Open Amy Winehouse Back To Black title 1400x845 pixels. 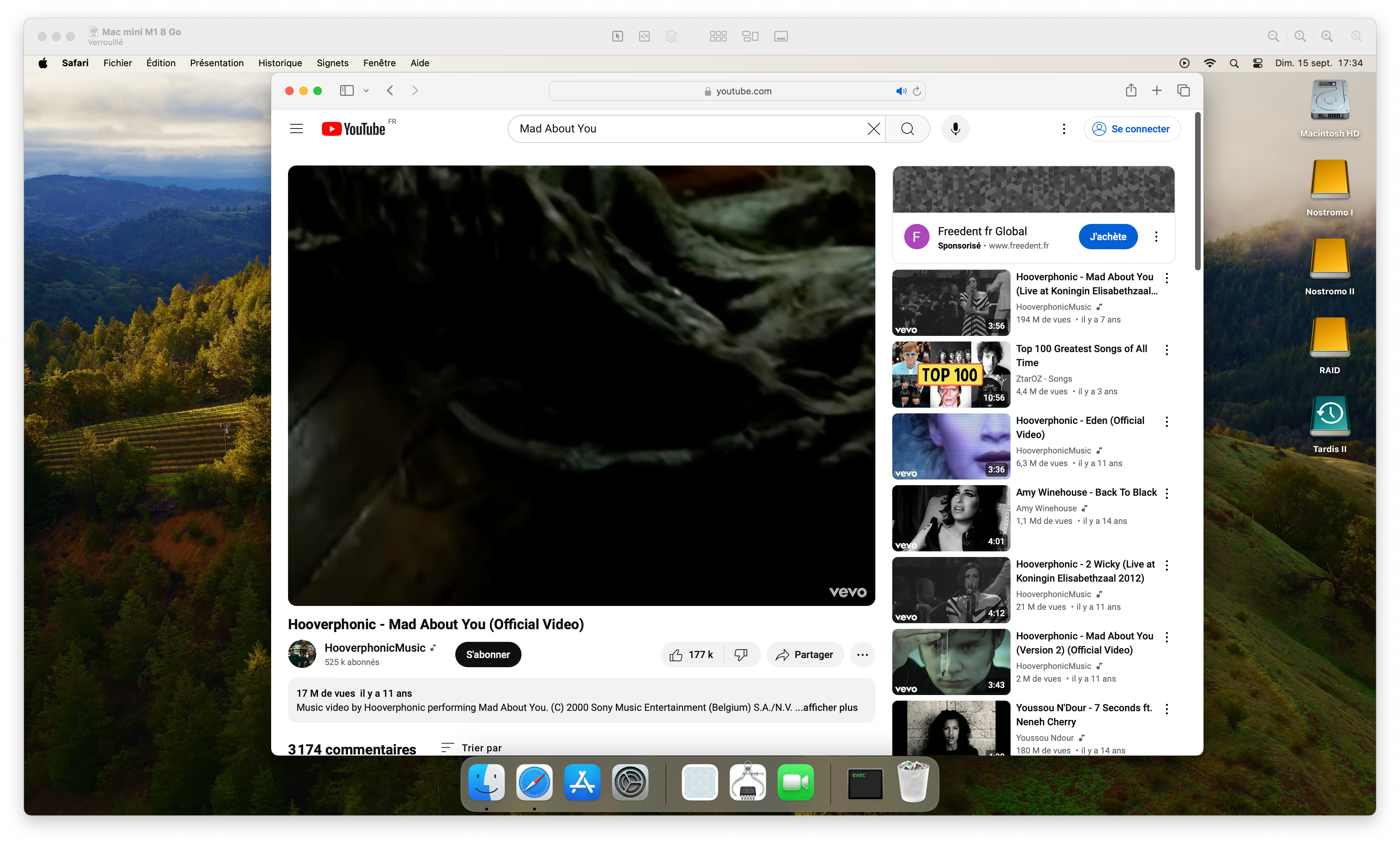pos(1086,492)
